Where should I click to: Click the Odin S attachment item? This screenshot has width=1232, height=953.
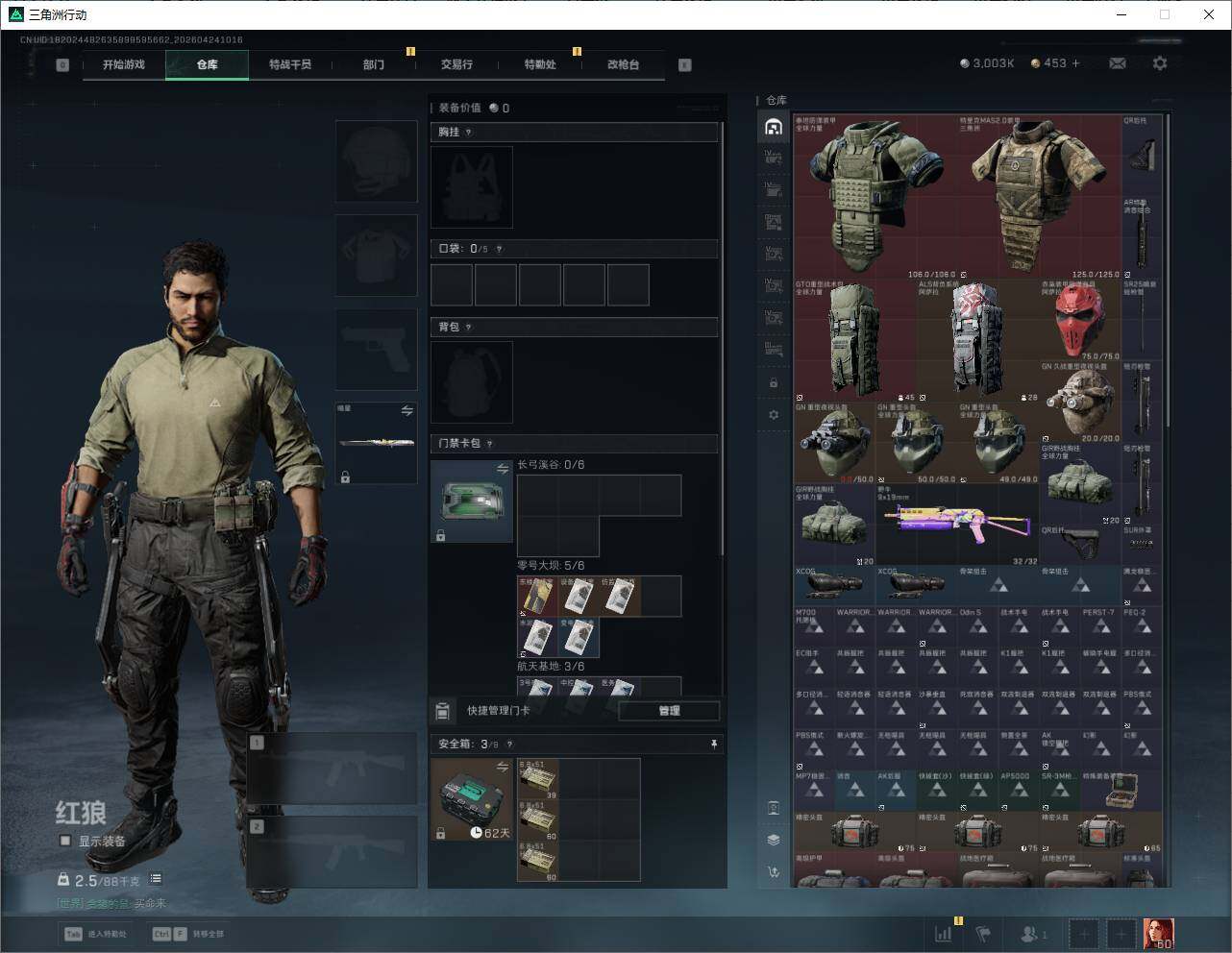(x=977, y=626)
